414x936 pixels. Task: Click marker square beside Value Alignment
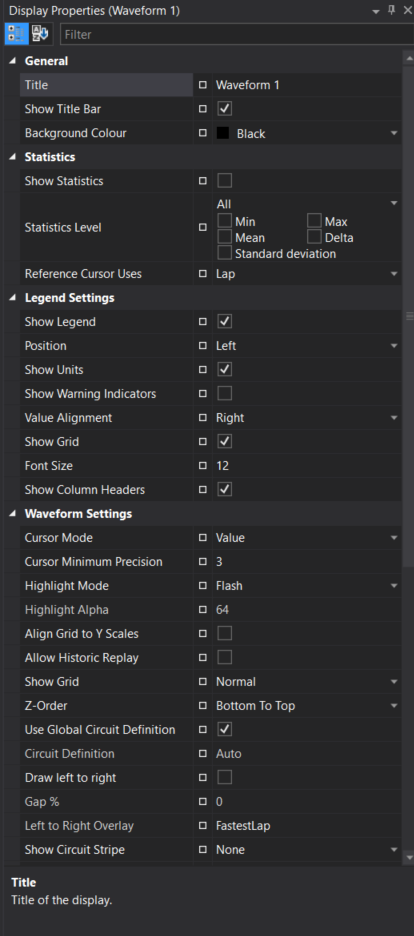[203, 418]
